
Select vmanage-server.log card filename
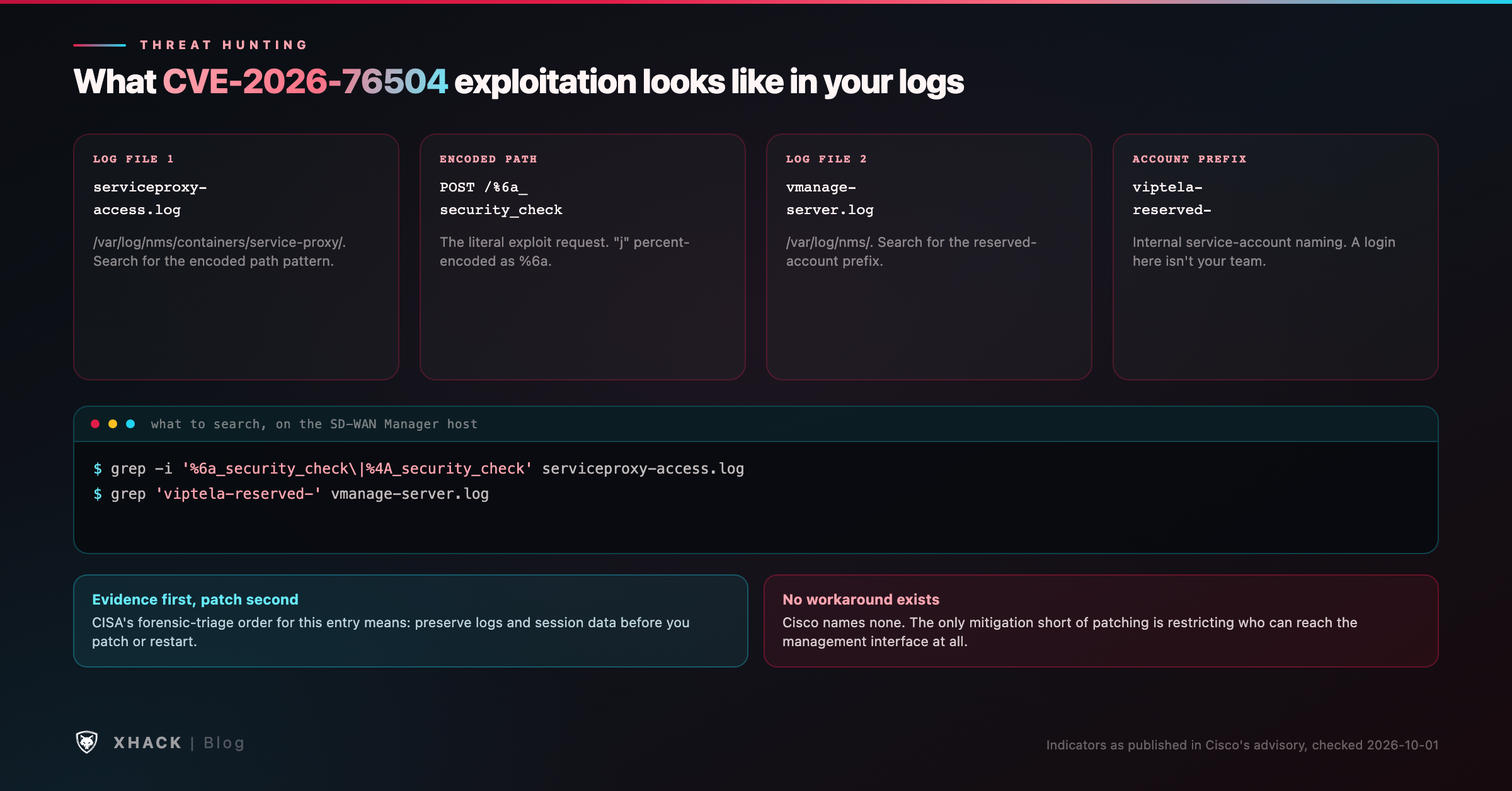[830, 198]
